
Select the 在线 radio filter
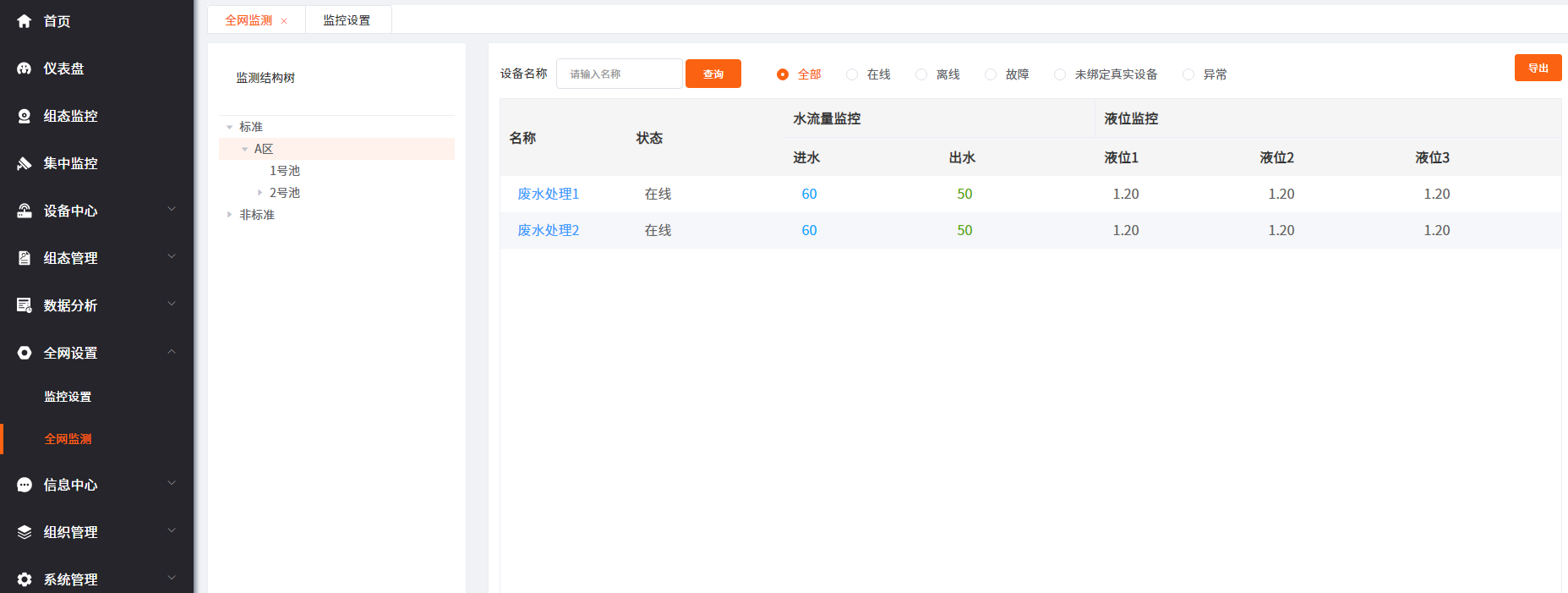(852, 74)
